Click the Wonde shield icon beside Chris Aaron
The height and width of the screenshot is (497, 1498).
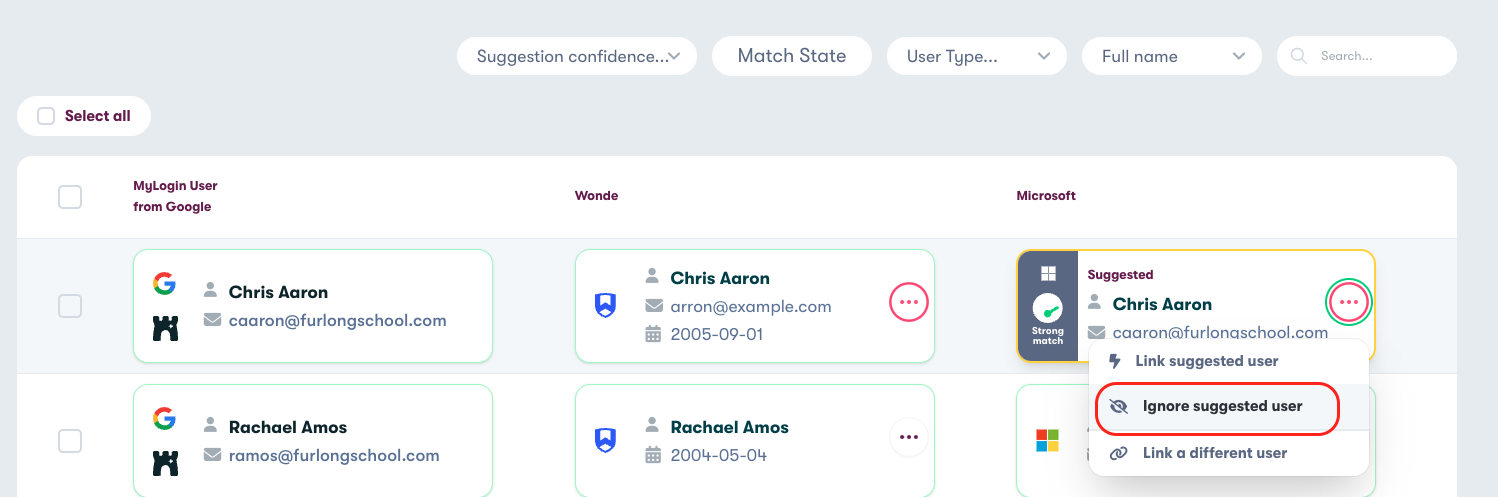point(606,306)
